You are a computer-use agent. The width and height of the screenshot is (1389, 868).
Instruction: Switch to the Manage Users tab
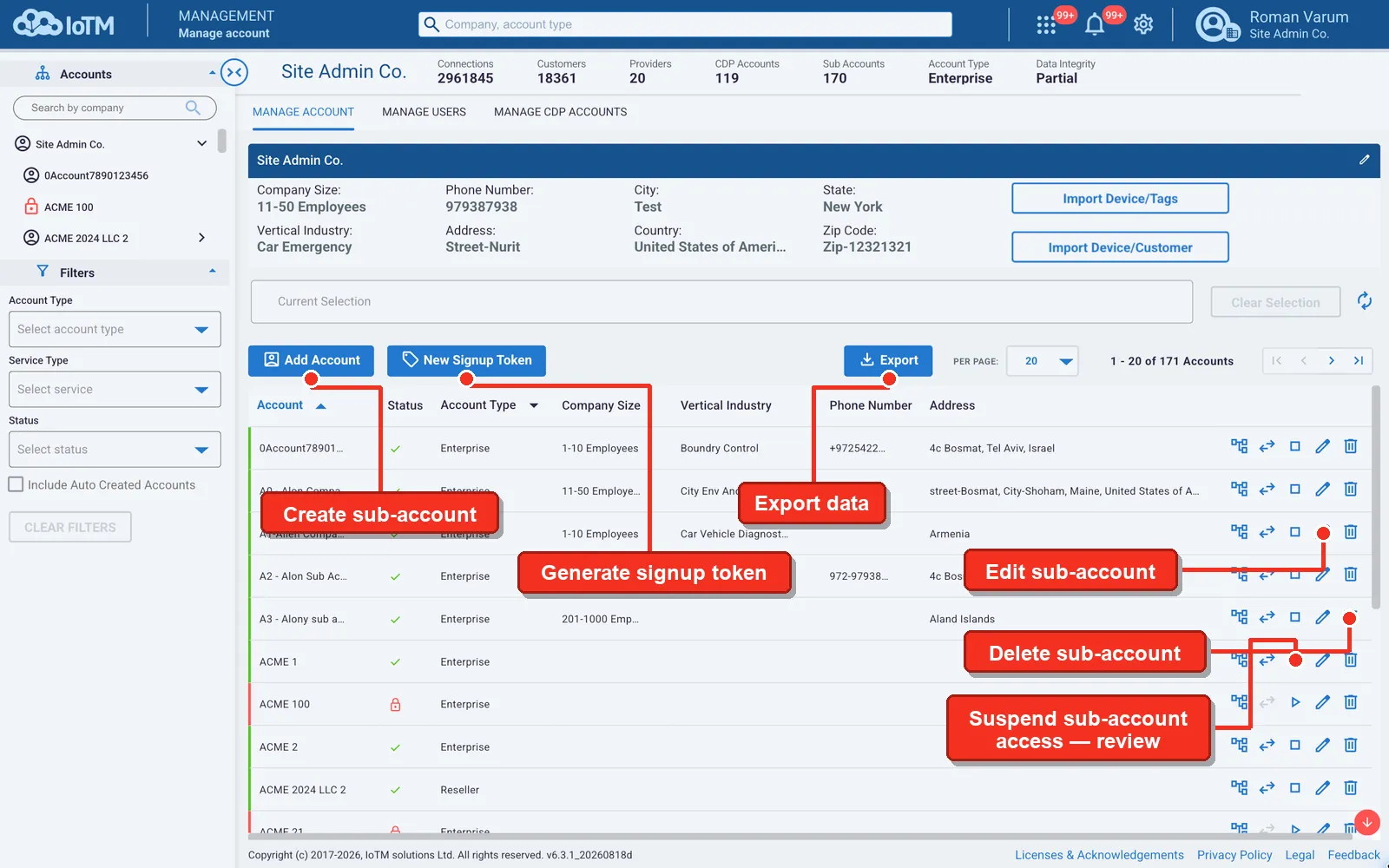click(424, 112)
